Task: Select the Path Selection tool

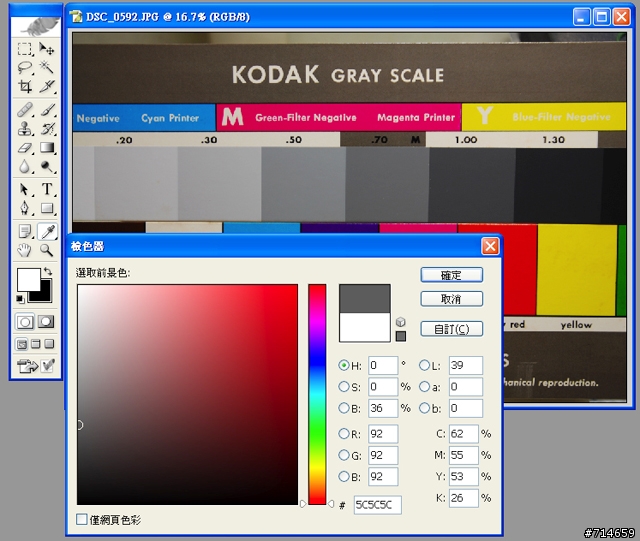Action: [x=25, y=189]
